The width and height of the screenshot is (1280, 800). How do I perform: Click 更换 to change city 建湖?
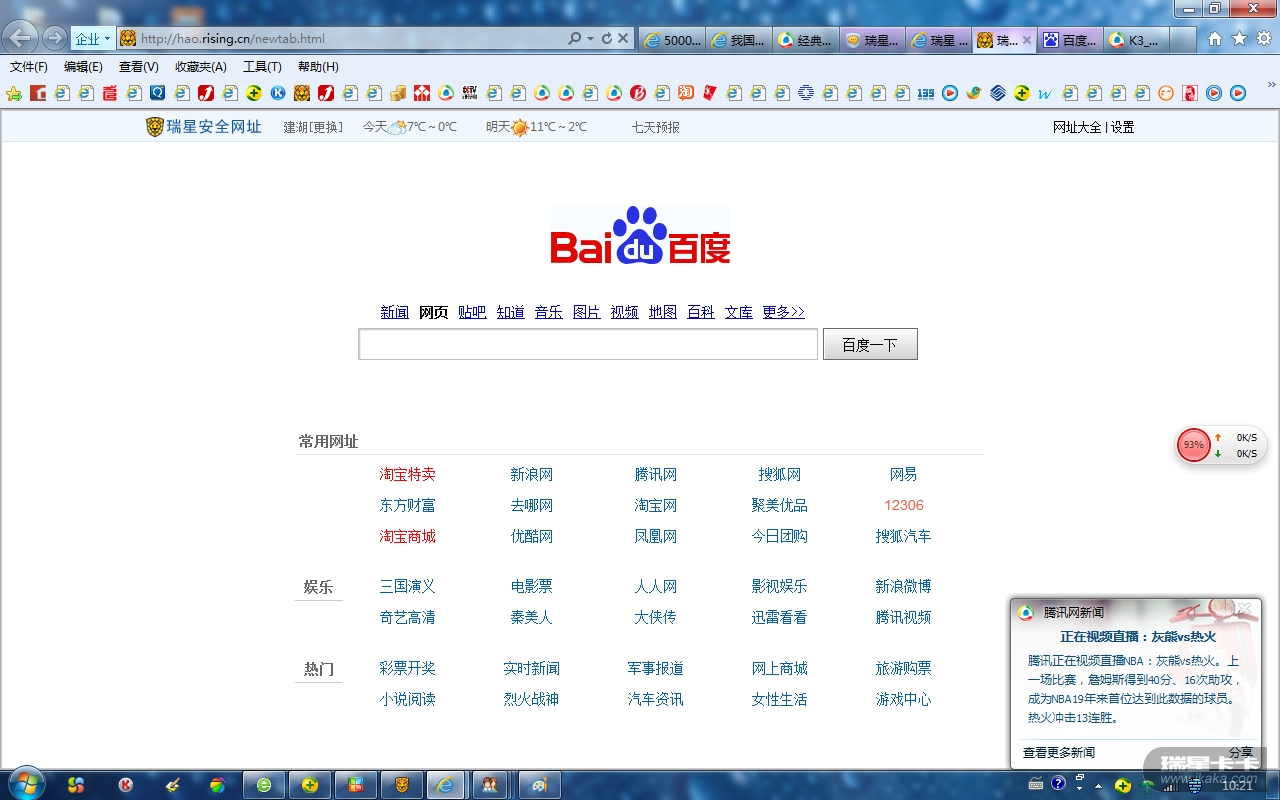pos(326,127)
